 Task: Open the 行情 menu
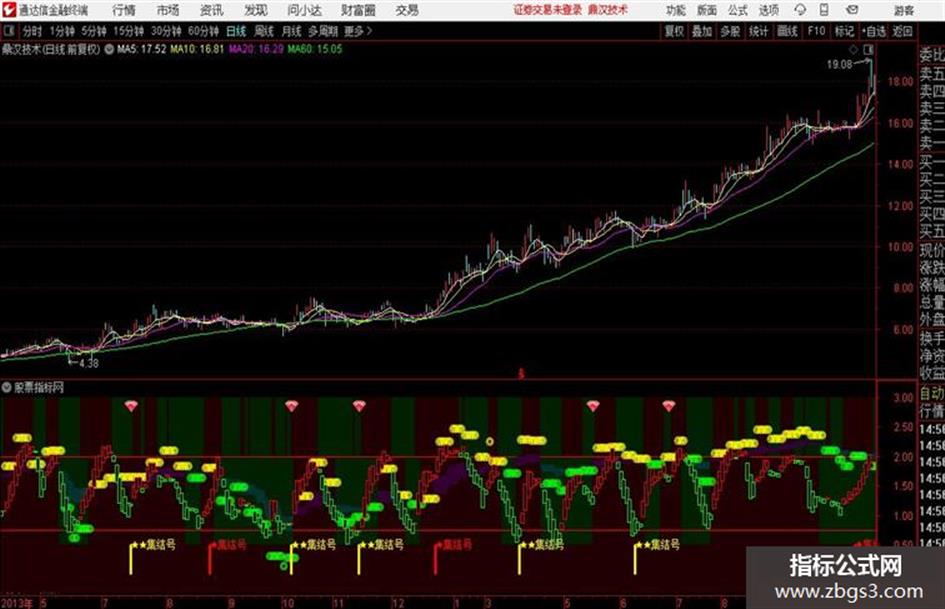[124, 10]
